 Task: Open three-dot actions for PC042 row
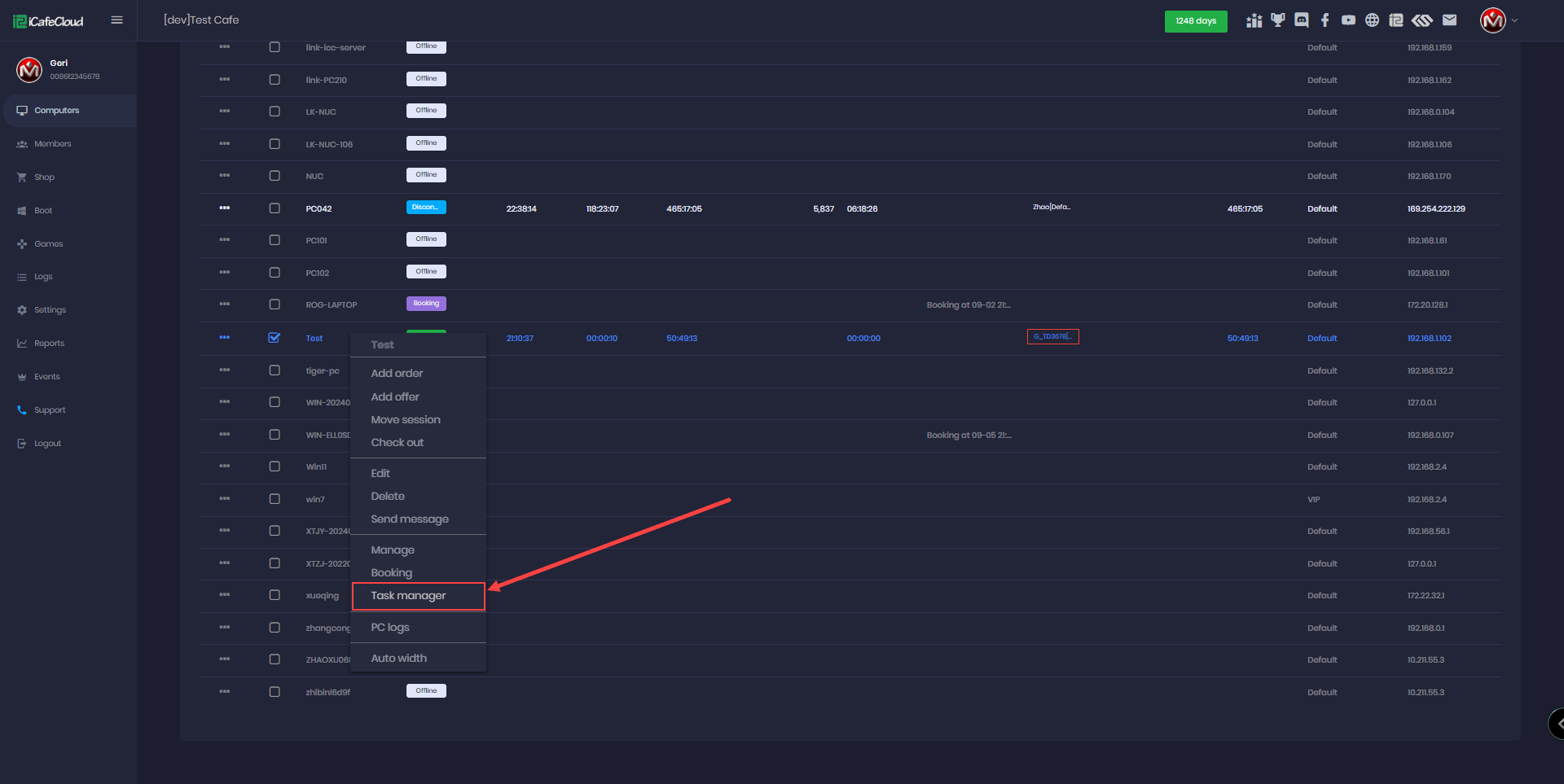(x=225, y=208)
